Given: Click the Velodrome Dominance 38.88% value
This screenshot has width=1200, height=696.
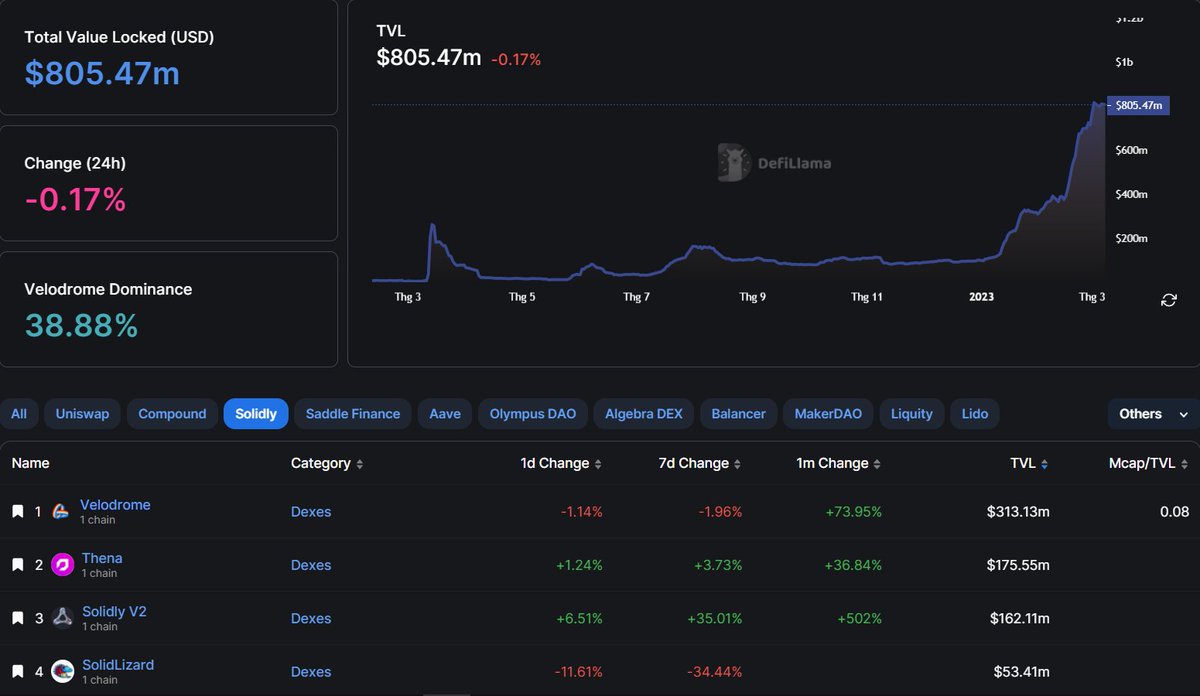Looking at the screenshot, I should click(x=81, y=325).
